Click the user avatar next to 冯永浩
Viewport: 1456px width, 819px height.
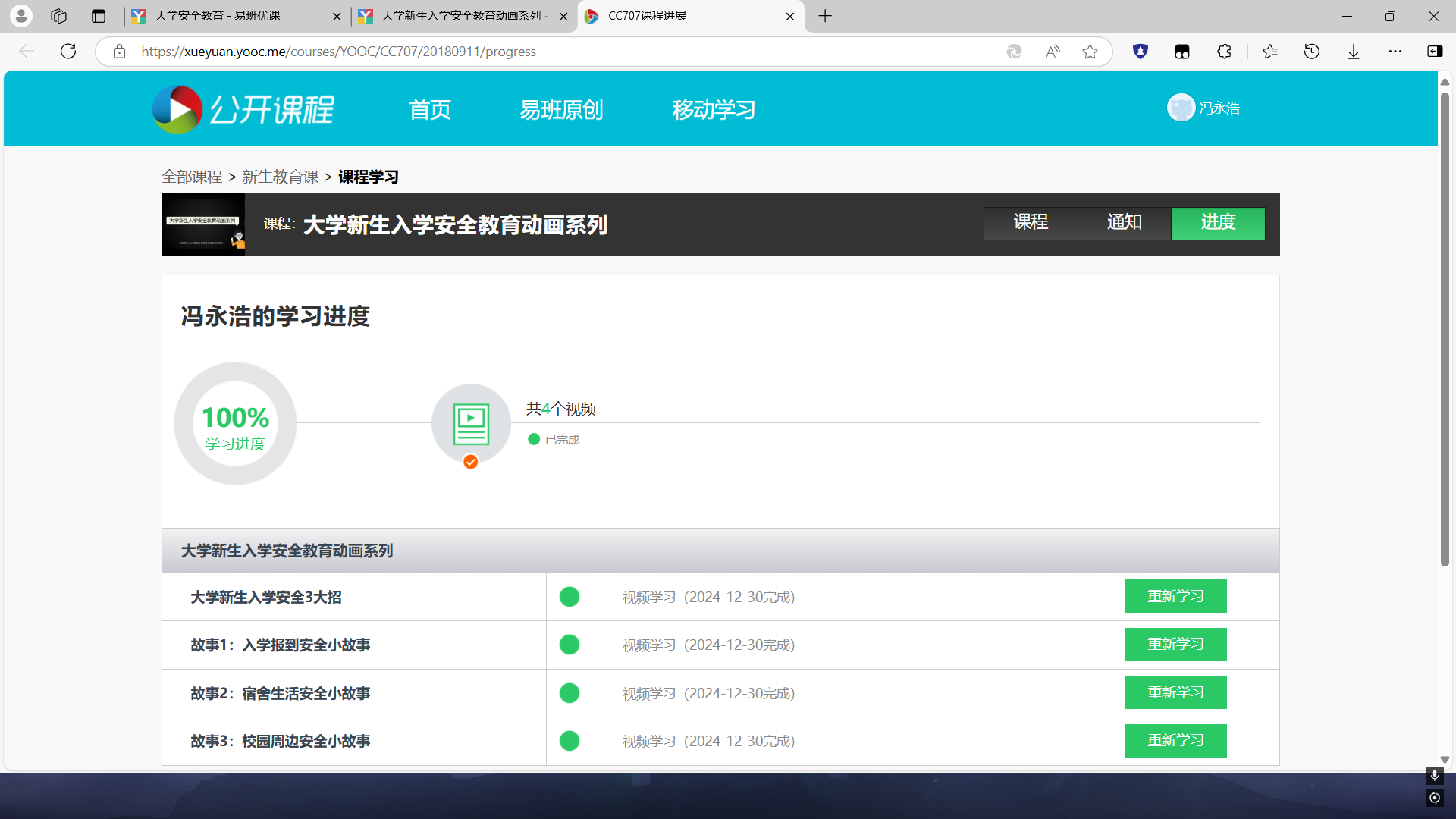coord(1181,108)
